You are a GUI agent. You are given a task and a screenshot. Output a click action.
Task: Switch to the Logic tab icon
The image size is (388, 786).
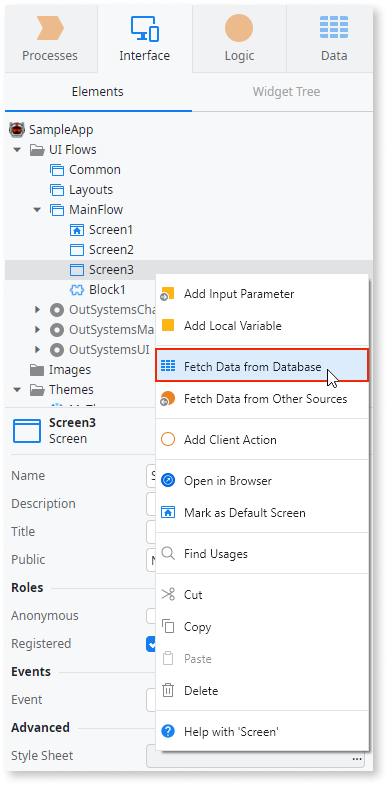click(x=239, y=28)
